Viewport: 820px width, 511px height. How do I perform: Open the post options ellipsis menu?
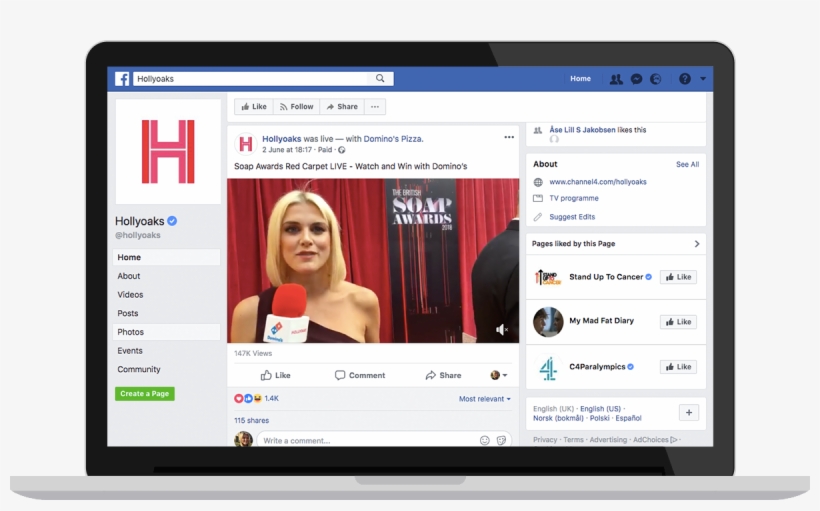pos(509,137)
